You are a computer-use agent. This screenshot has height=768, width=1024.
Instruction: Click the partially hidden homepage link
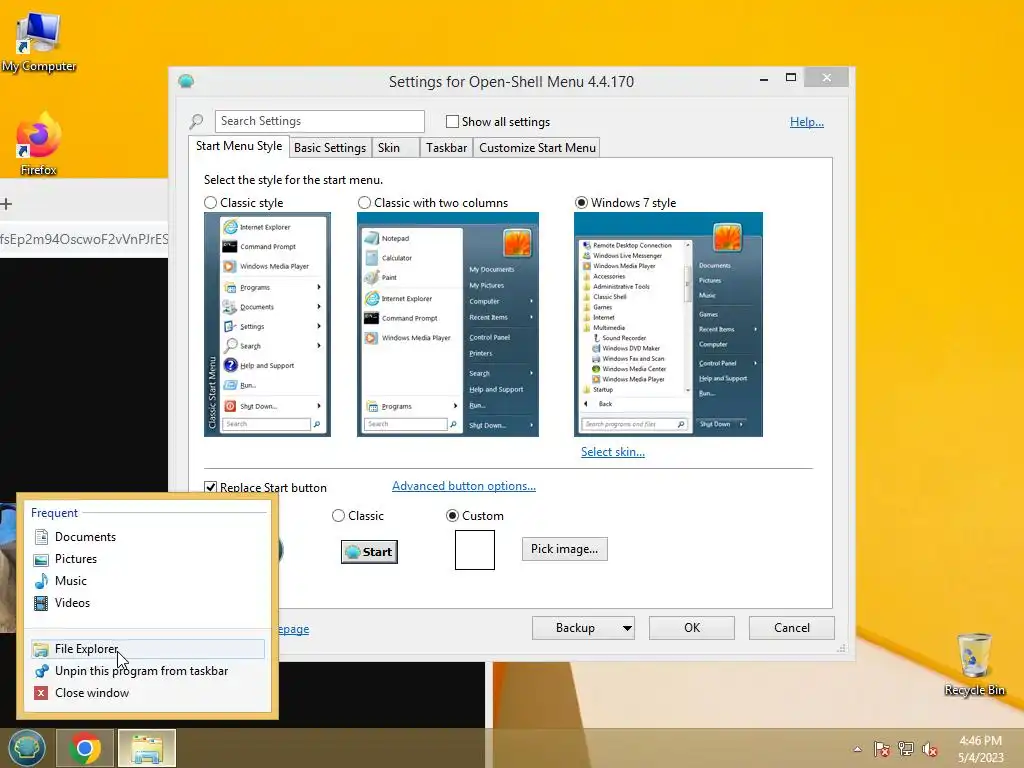tap(294, 630)
